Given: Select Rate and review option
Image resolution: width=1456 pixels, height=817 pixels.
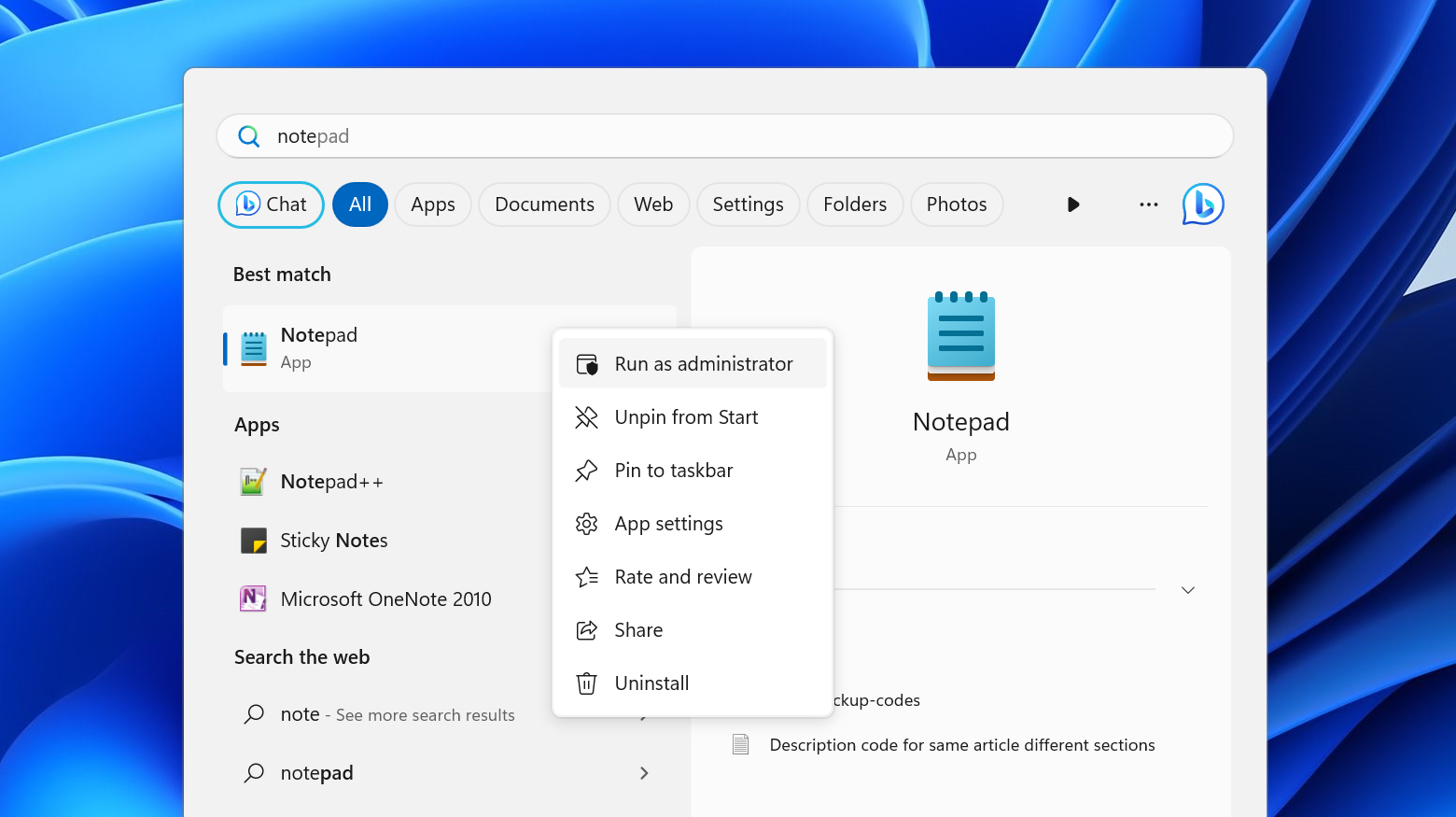Looking at the screenshot, I should (x=682, y=577).
